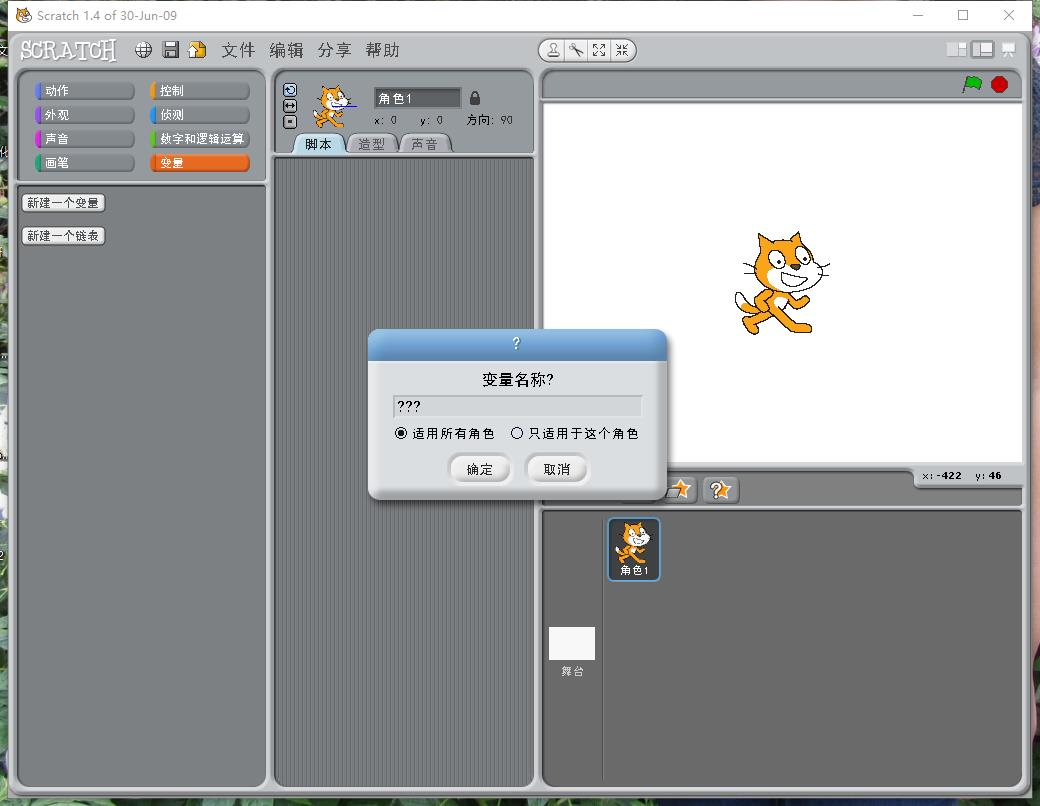Viewport: 1040px width, 806px height.
Task: Open the 数字和逻辑运算 block category
Action: tap(200, 139)
